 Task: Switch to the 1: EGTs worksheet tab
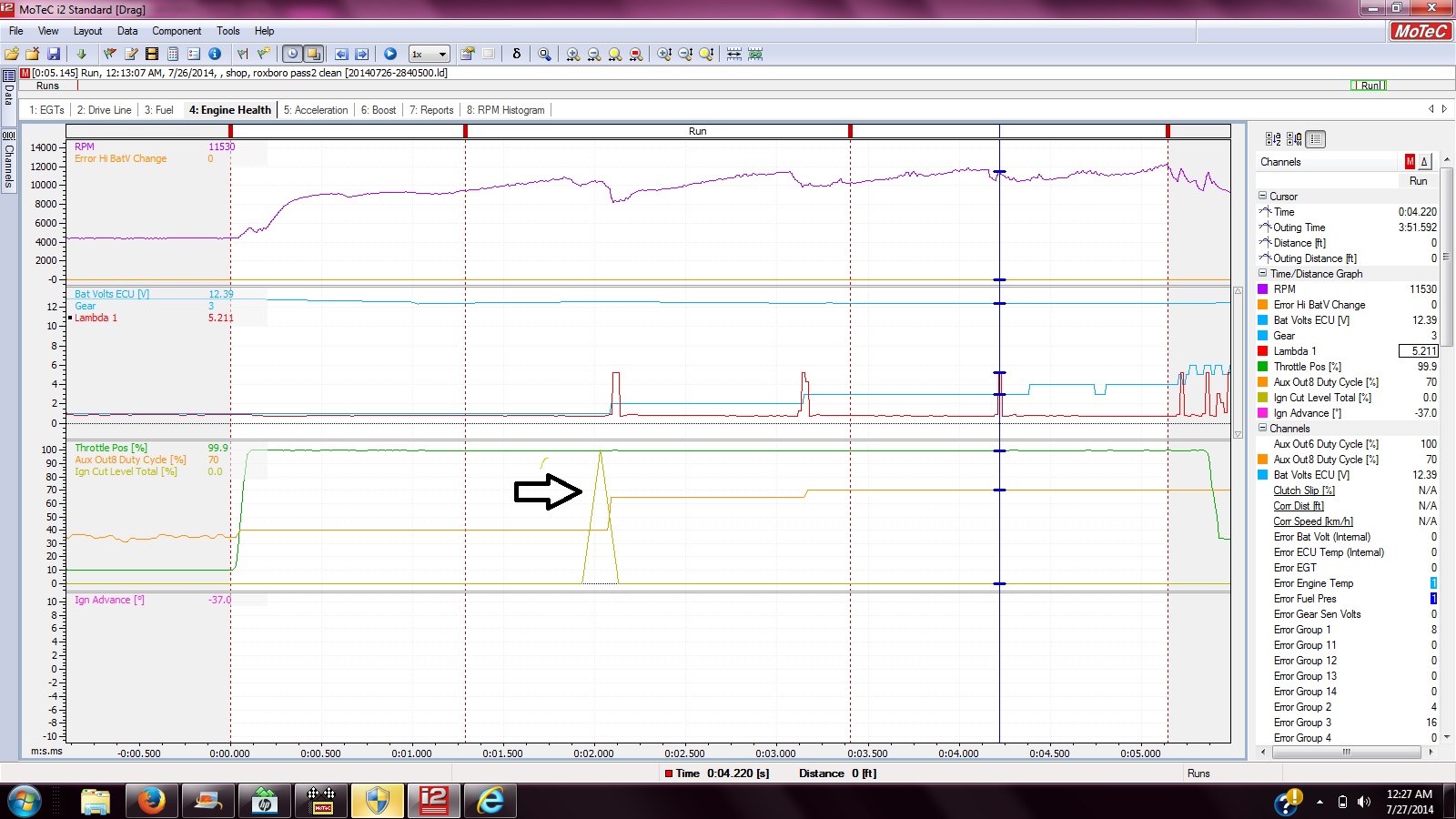(46, 110)
